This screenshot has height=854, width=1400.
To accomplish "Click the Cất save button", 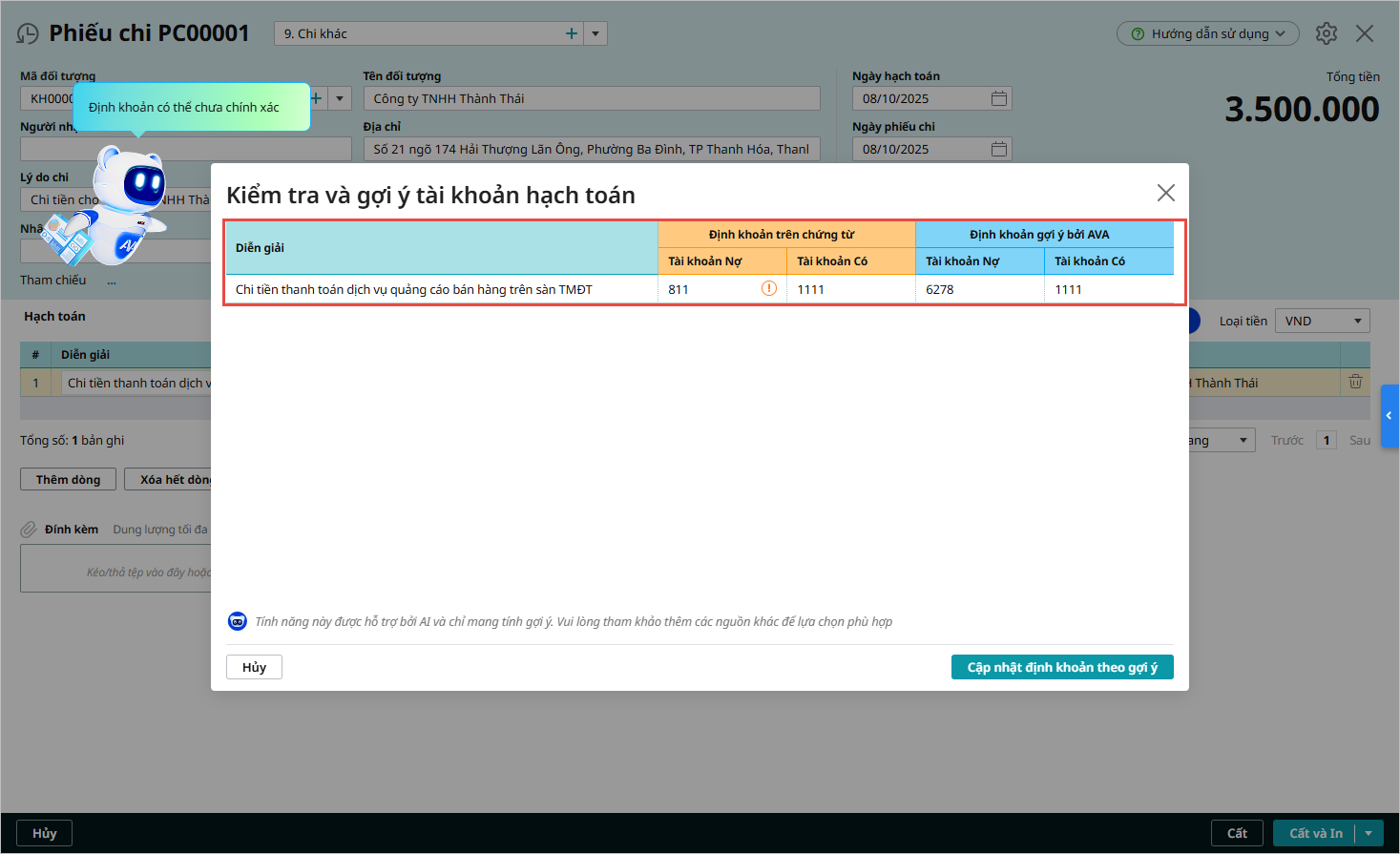I will pyautogui.click(x=1237, y=833).
